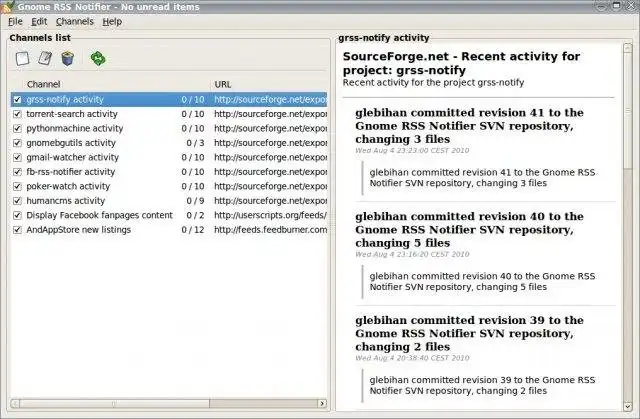Image resolution: width=640 pixels, height=419 pixels.
Task: Click the delete channel trash icon
Action: 68,58
